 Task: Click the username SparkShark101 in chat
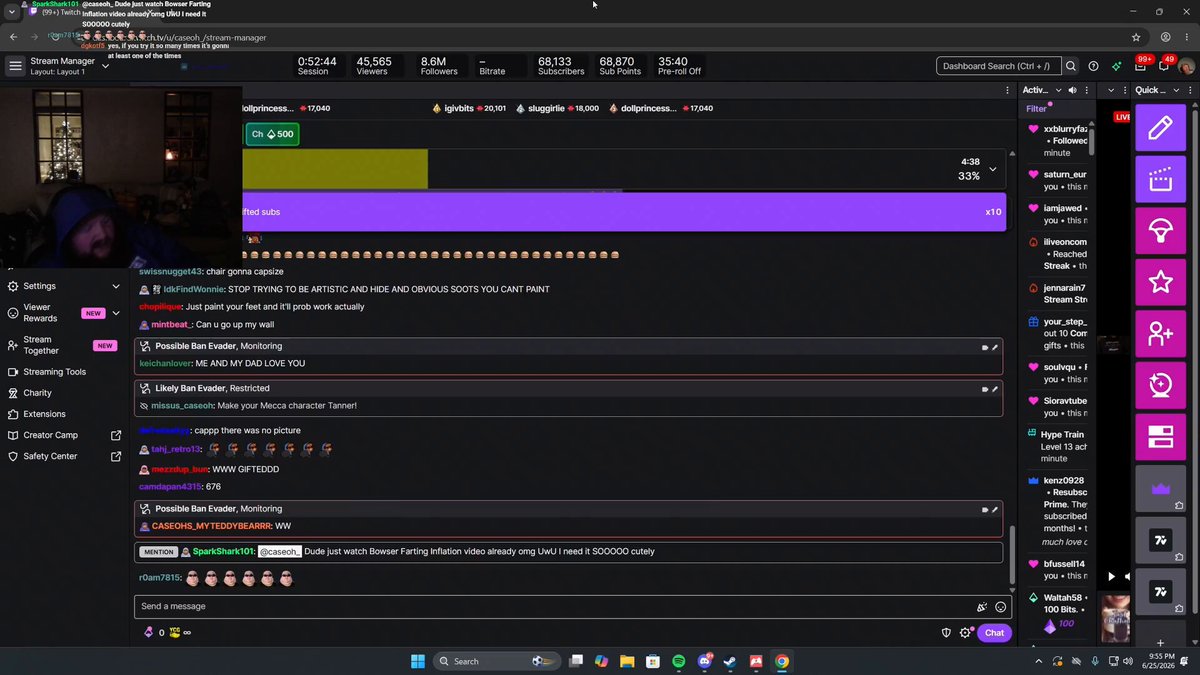pos(225,551)
